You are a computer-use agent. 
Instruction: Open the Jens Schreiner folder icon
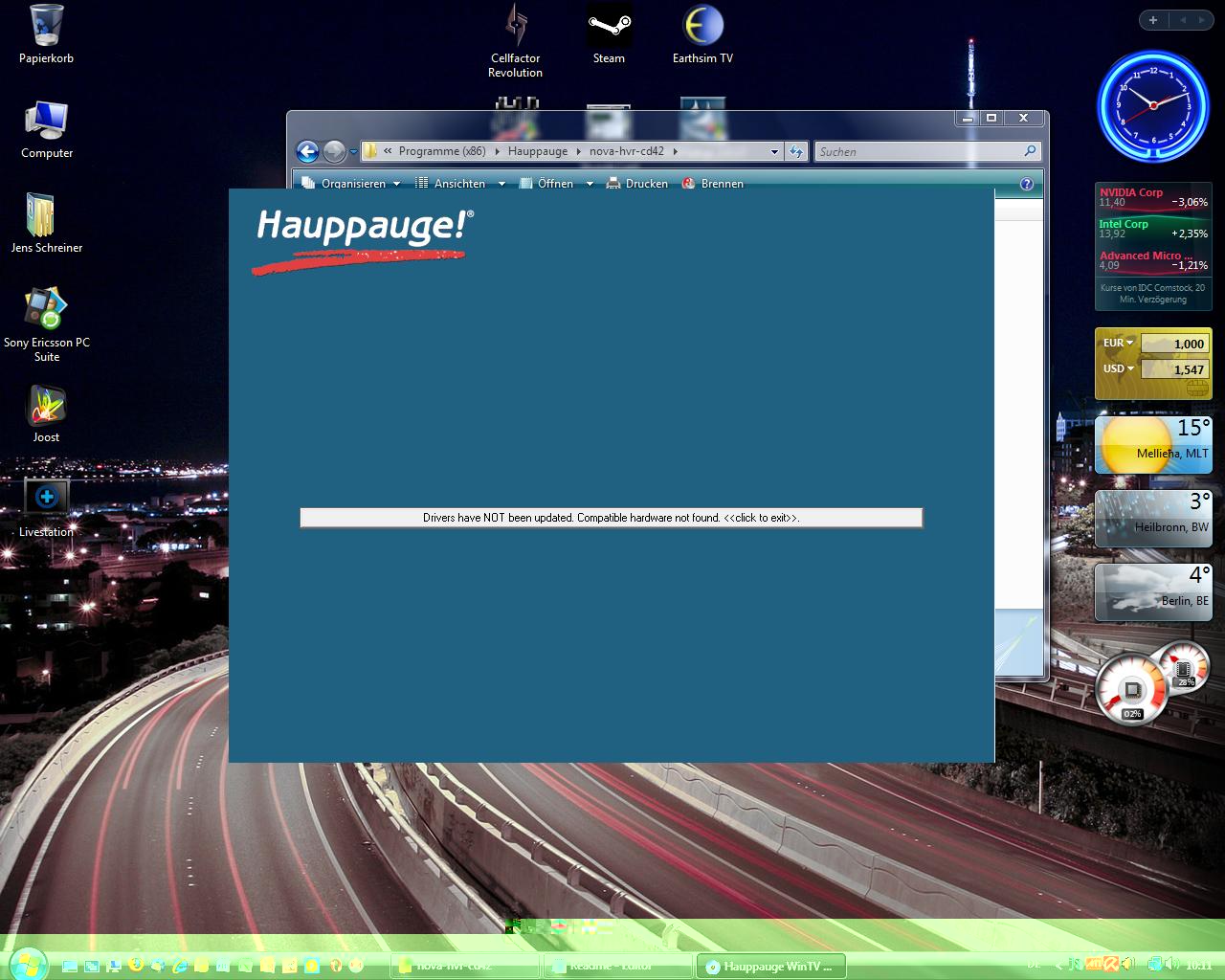(x=46, y=223)
